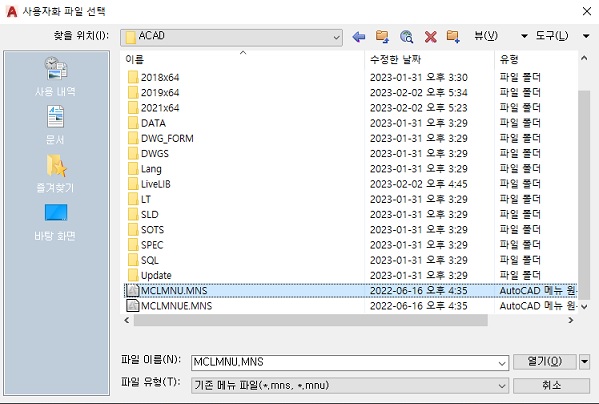Screen dimensions: 599x404
Task: Close the 사용자화 파일 선택 dialog
Action: pyautogui.click(x=587, y=11)
